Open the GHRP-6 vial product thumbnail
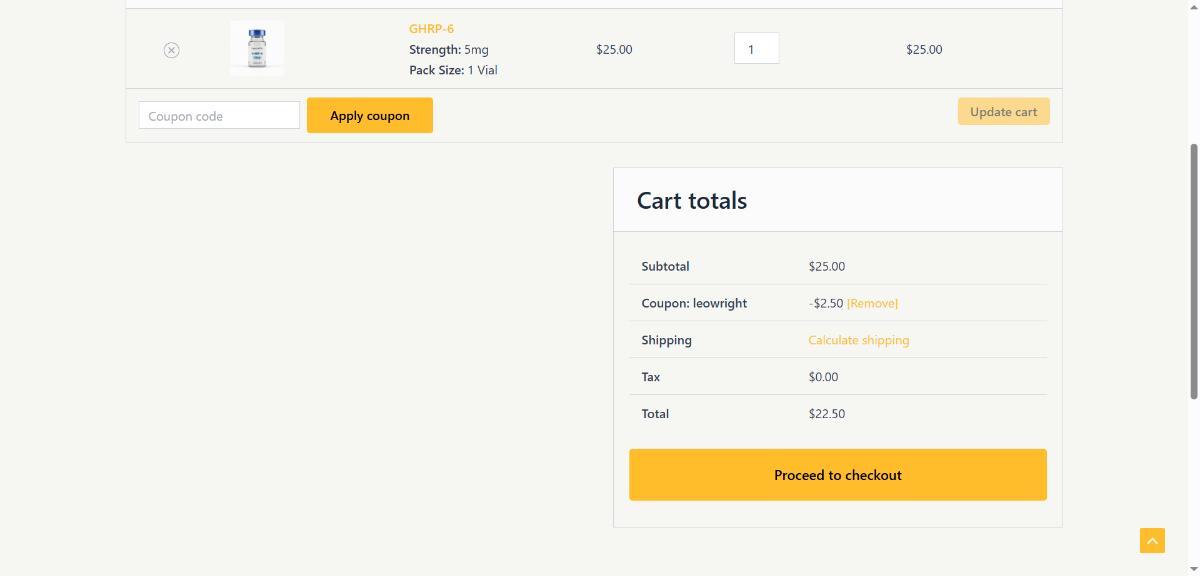This screenshot has width=1200, height=576. 257,49
